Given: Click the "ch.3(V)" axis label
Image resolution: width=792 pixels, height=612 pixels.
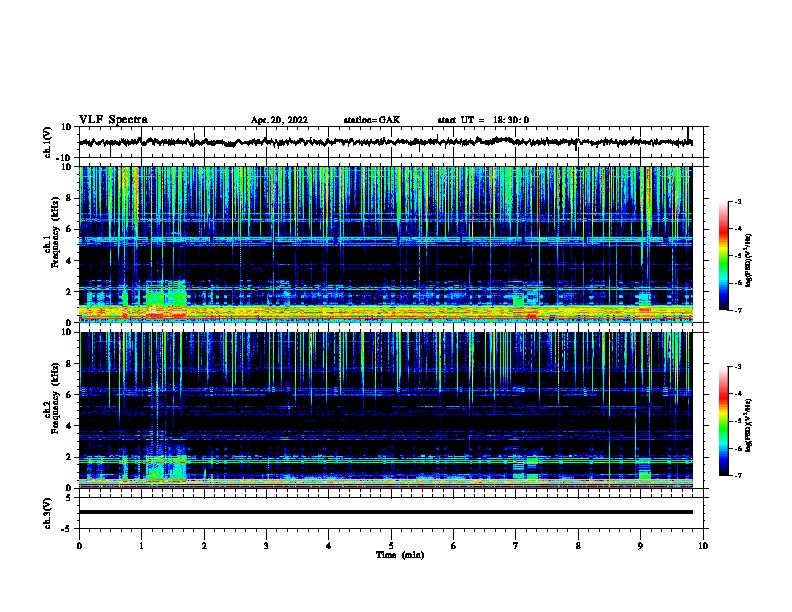Looking at the screenshot, I should pyautogui.click(x=48, y=513).
